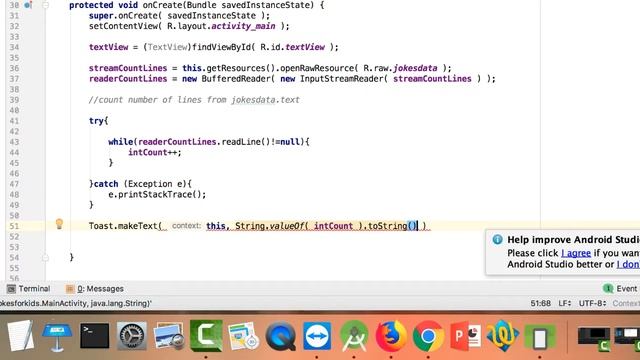Open TextEdit from the dock
The width and height of the screenshot is (640, 360).
click(x=20, y=336)
